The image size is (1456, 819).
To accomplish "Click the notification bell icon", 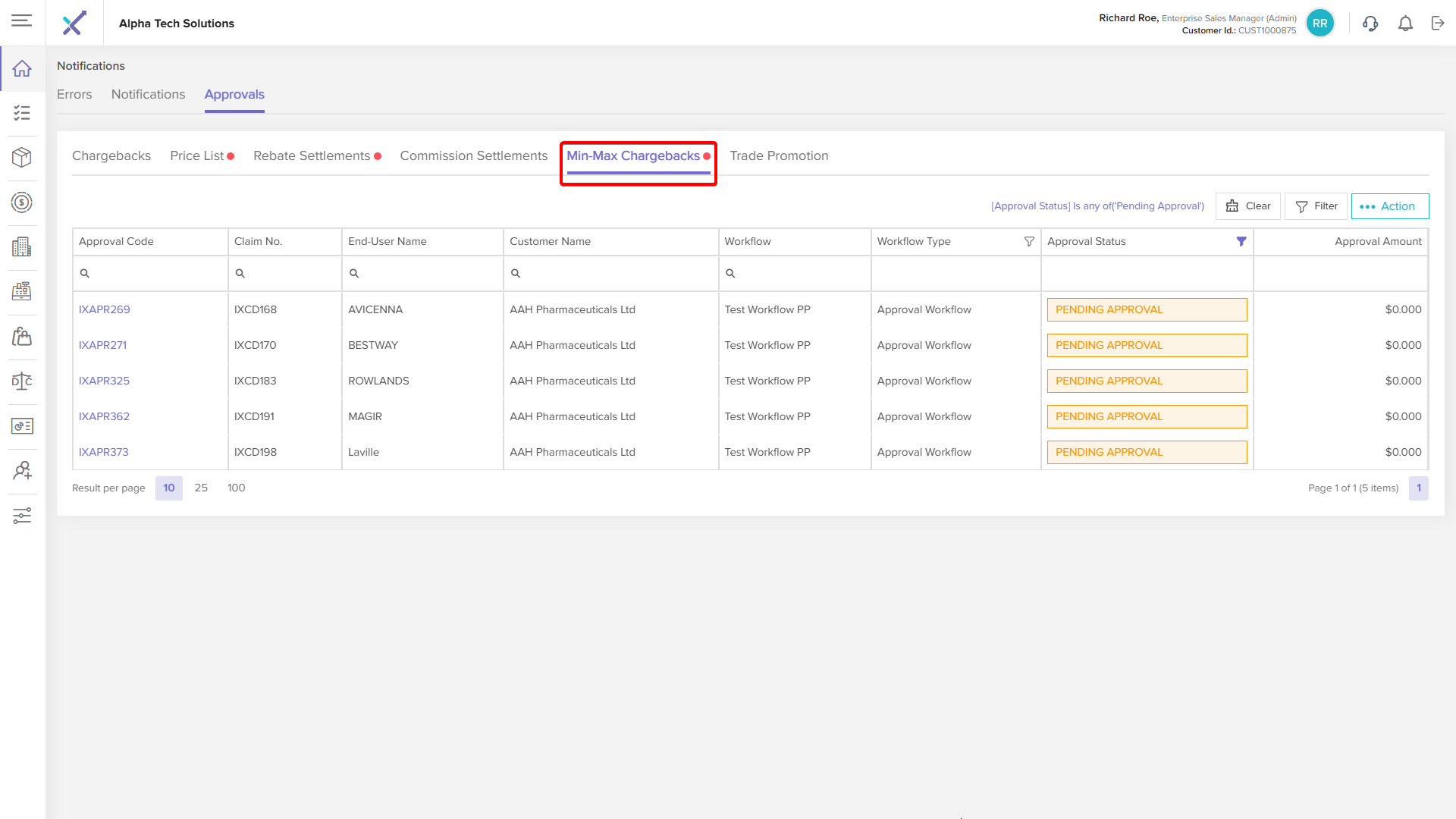I will tap(1405, 24).
